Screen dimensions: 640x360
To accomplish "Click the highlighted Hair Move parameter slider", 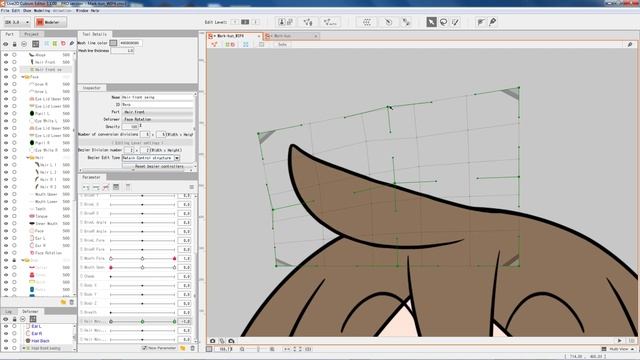I will pyautogui.click(x=142, y=322).
